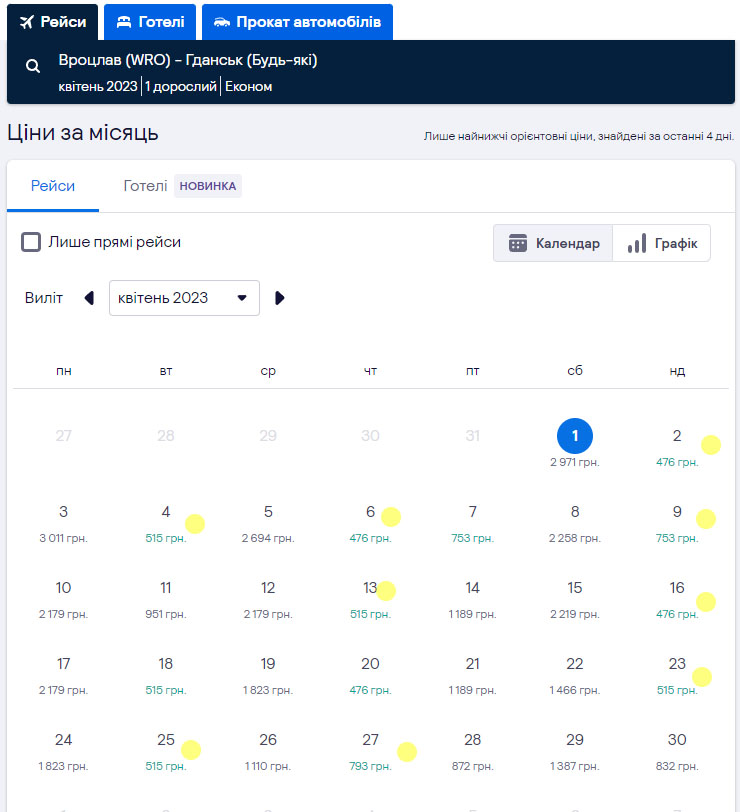Choose April 3 priced 3 011 грн.
Screen dimensions: 740x812
[63, 523]
